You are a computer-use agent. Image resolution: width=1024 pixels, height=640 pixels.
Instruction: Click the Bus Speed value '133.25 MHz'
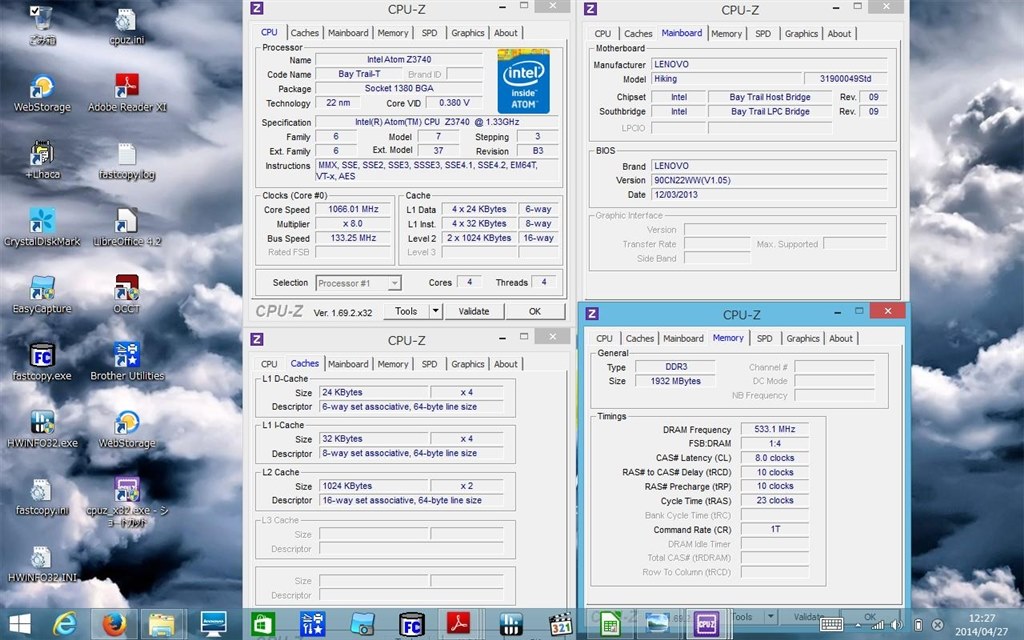tap(353, 238)
